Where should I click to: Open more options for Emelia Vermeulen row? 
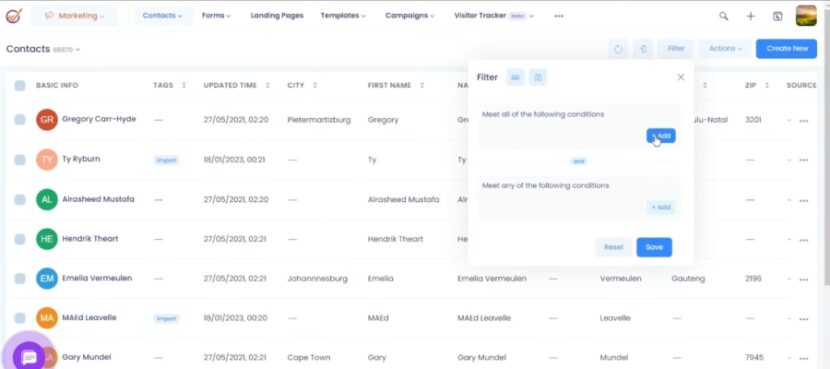(x=804, y=280)
